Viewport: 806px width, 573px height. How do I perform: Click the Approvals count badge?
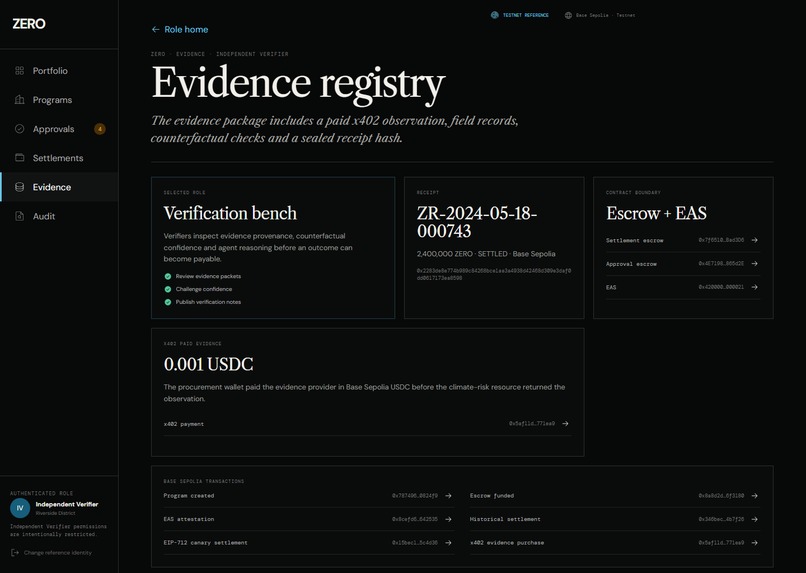point(100,129)
